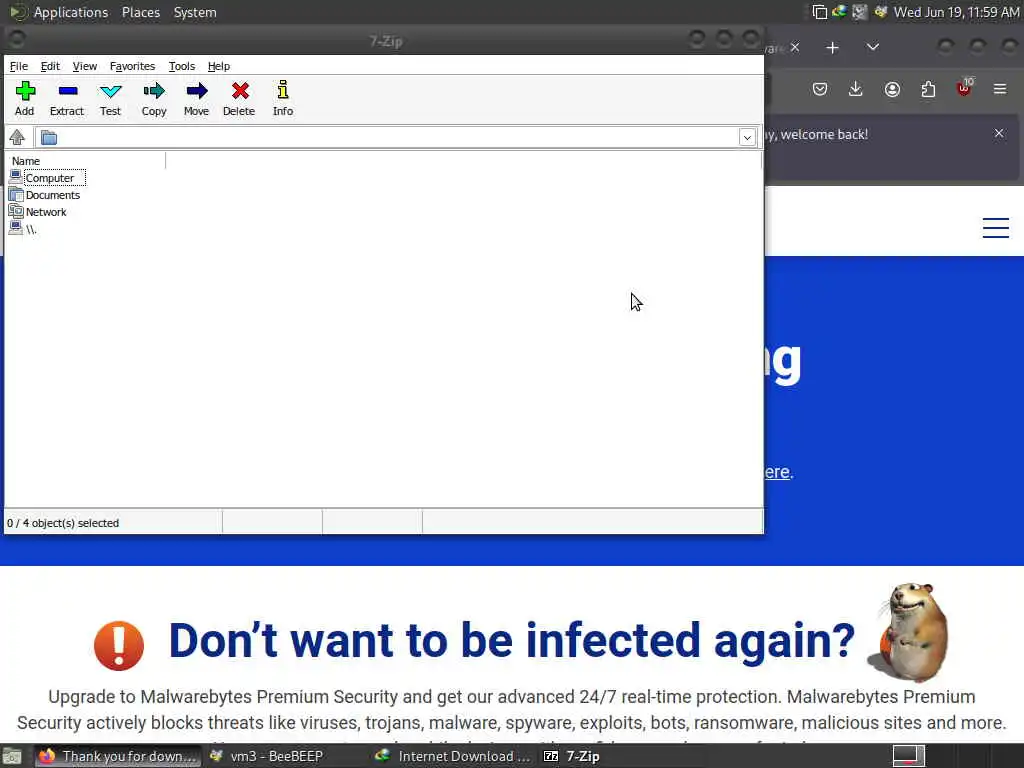This screenshot has width=1024, height=768.
Task: Switch to 'vm3 - BeeBEEP' taskbar item
Action: click(266, 756)
